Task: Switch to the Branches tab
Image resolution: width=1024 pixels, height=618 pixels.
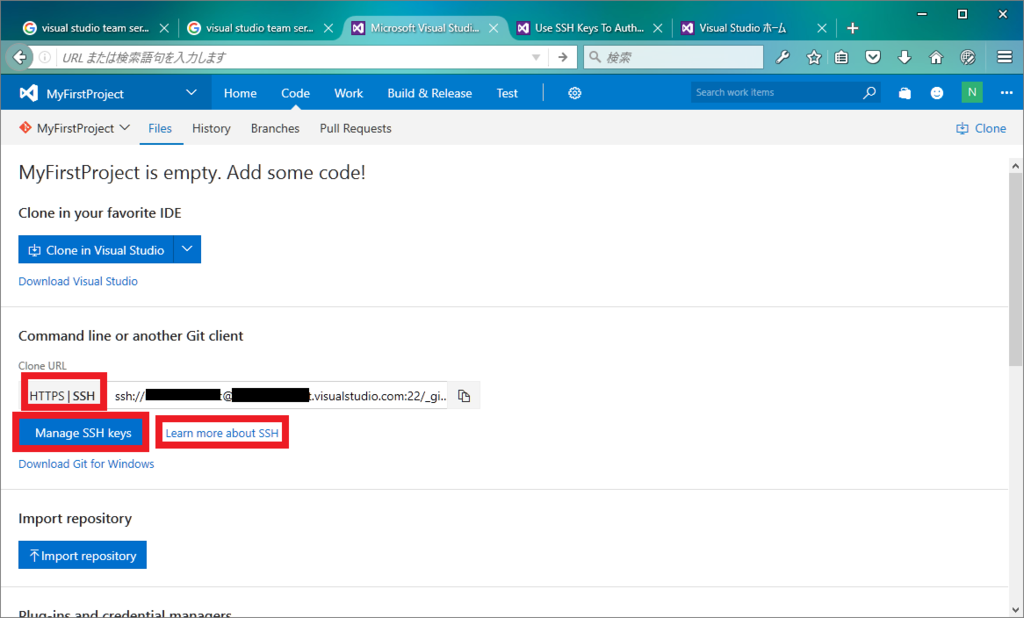Action: 275,129
